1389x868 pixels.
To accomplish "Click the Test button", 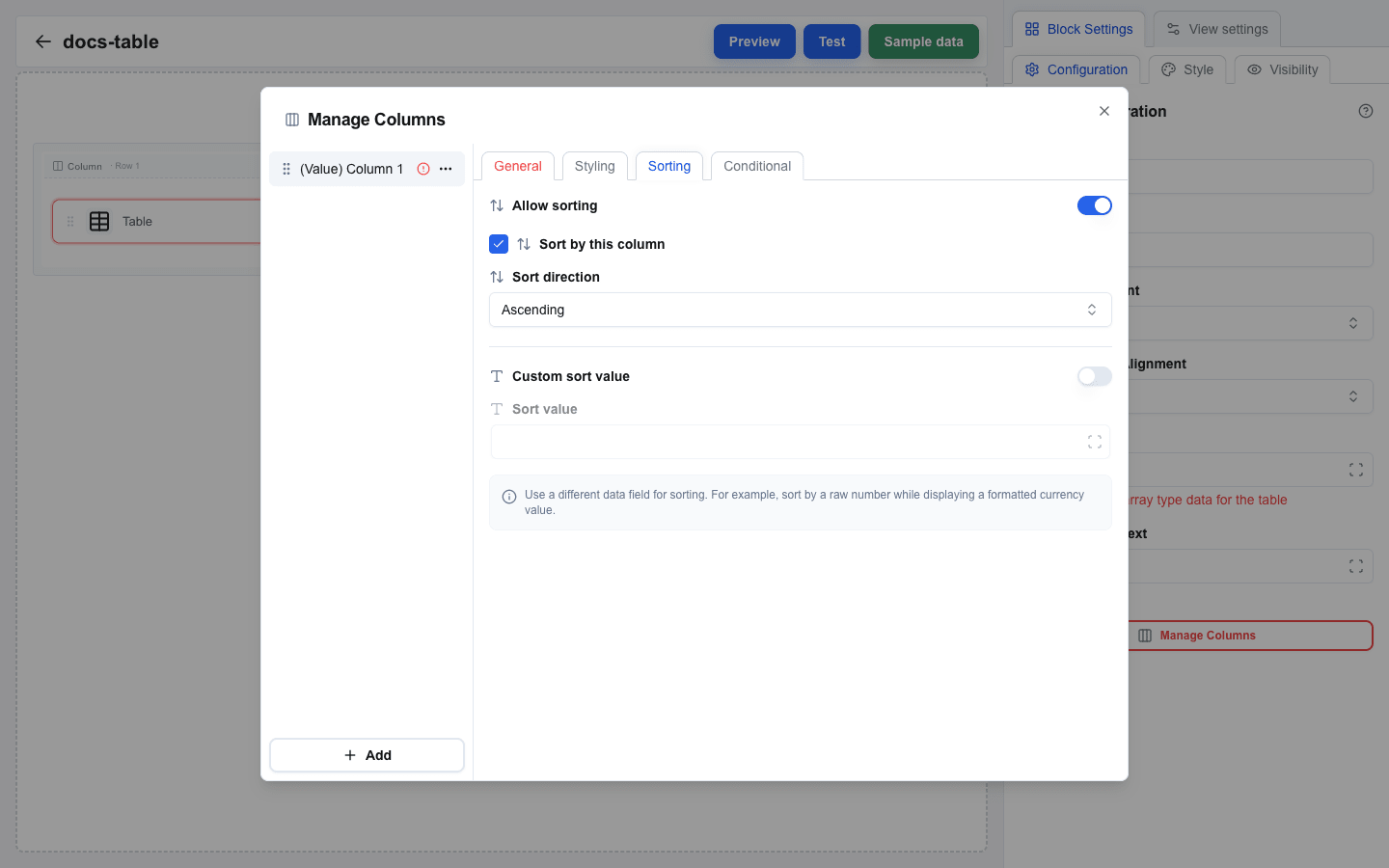I will (831, 41).
